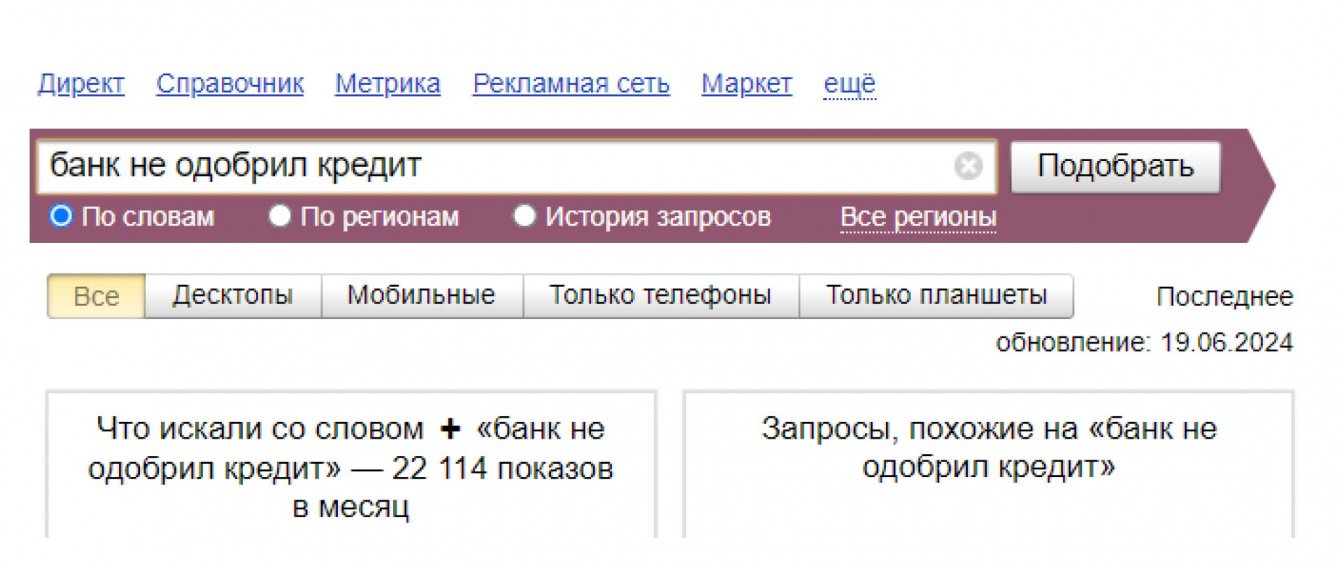Switch to the Все devices tab
The width and height of the screenshot is (1340, 562).
(x=96, y=296)
